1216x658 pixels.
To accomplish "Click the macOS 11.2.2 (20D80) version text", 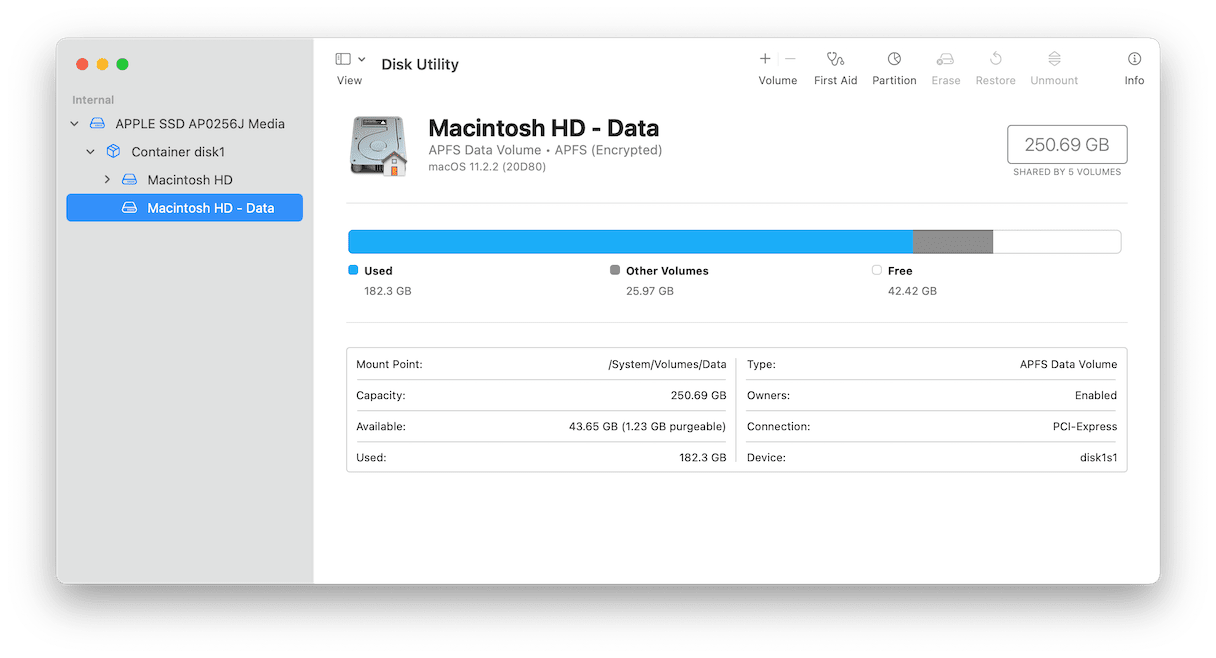I will pyautogui.click(x=487, y=167).
